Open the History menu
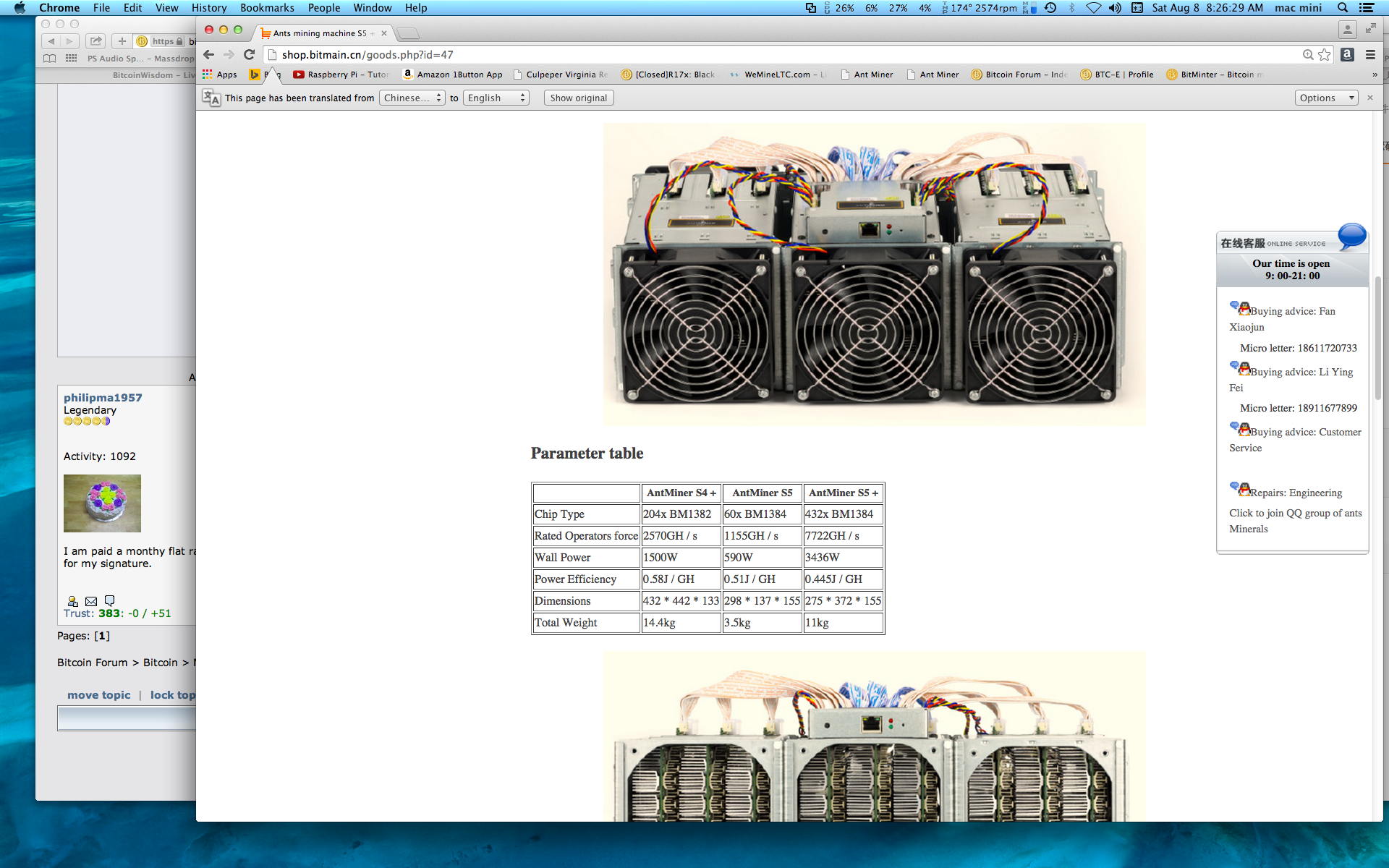The image size is (1389, 868). pos(209,8)
